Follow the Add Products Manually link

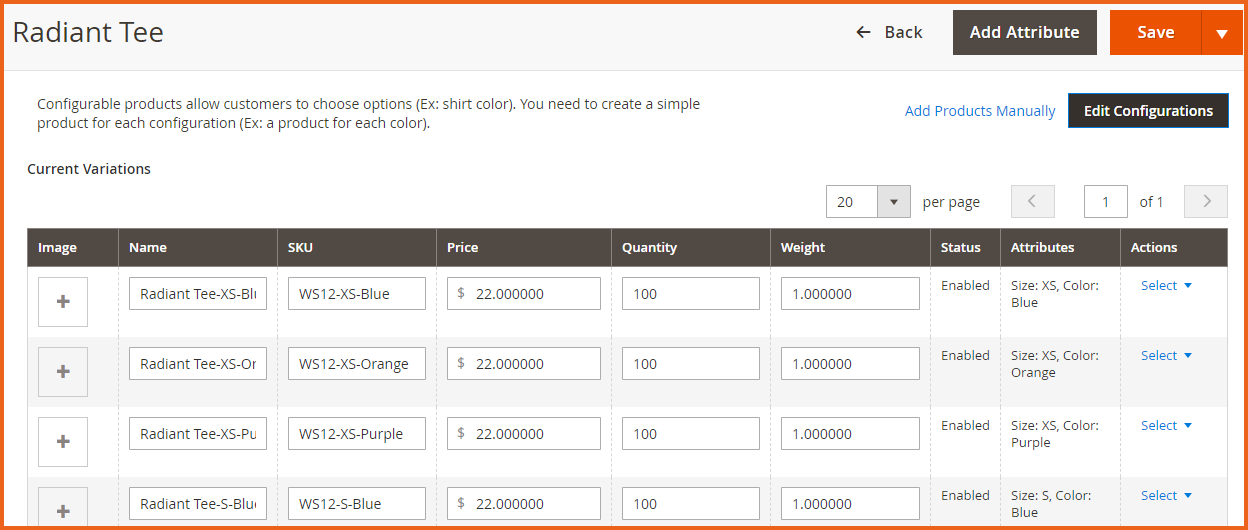(979, 111)
